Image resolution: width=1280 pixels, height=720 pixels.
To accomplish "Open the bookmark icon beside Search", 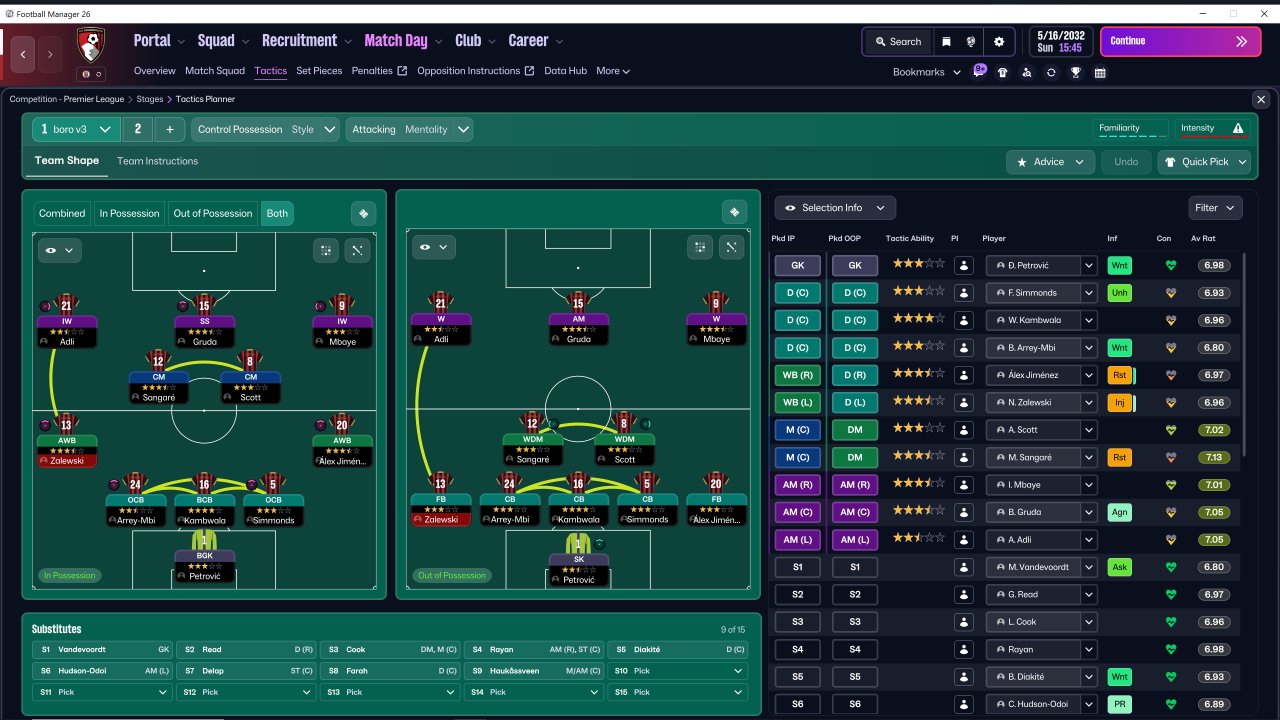I will point(946,42).
